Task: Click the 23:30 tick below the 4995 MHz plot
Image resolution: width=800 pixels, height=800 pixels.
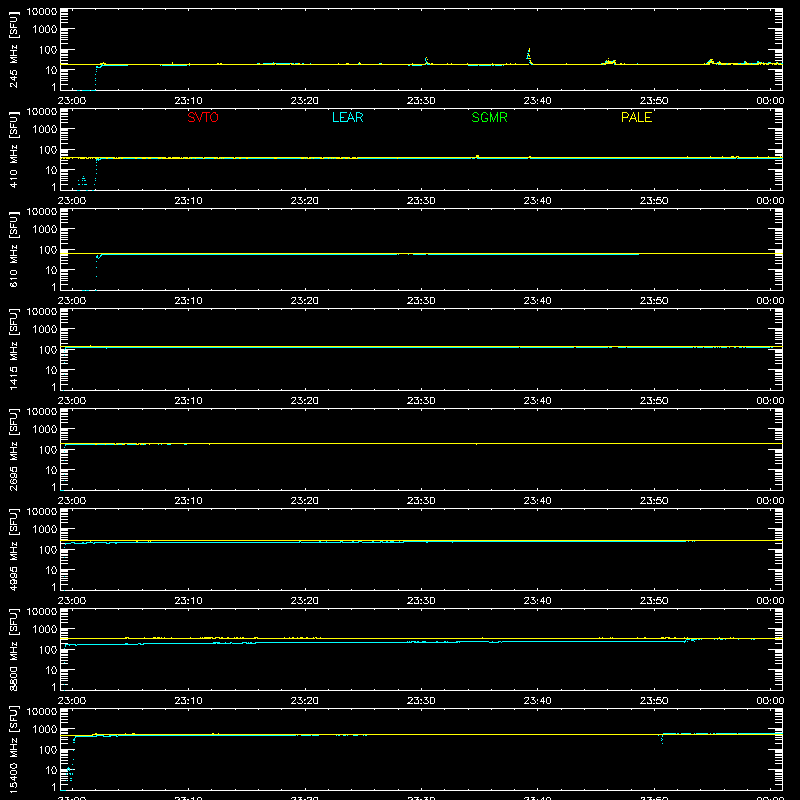Action: point(421,601)
